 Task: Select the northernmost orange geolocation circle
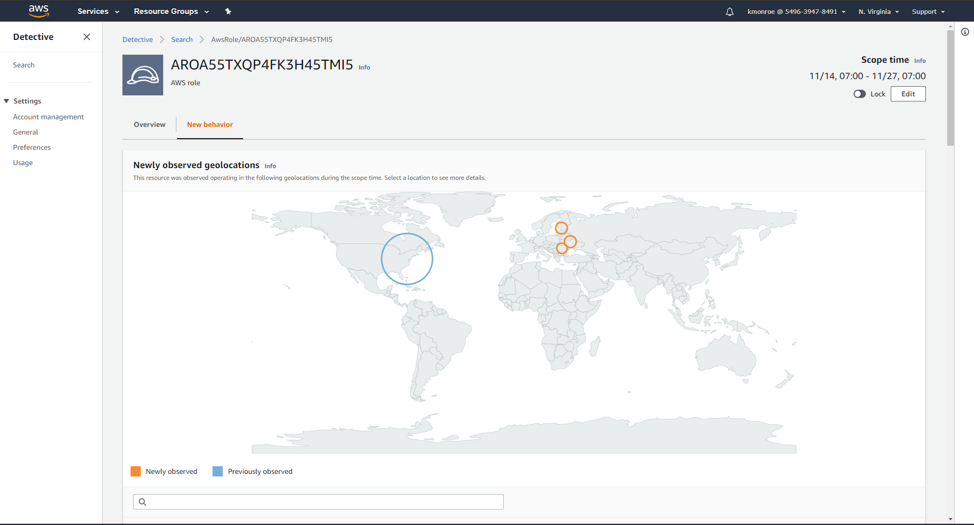point(561,228)
